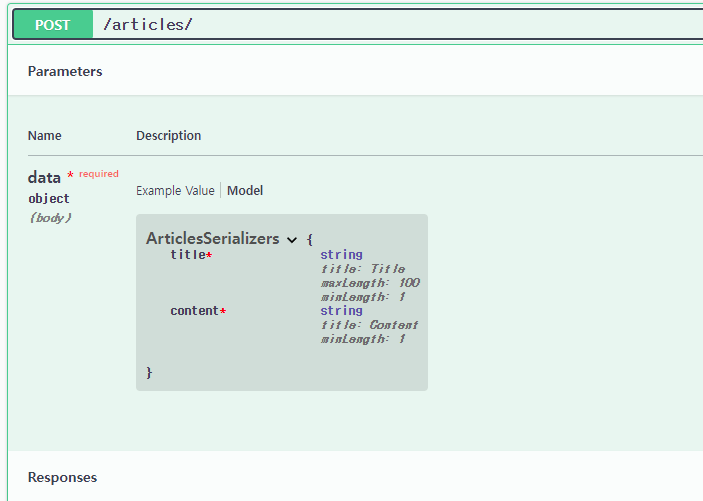Click the 'title: Title' annotation
Image resolution: width=703 pixels, height=501 pixels.
363,269
